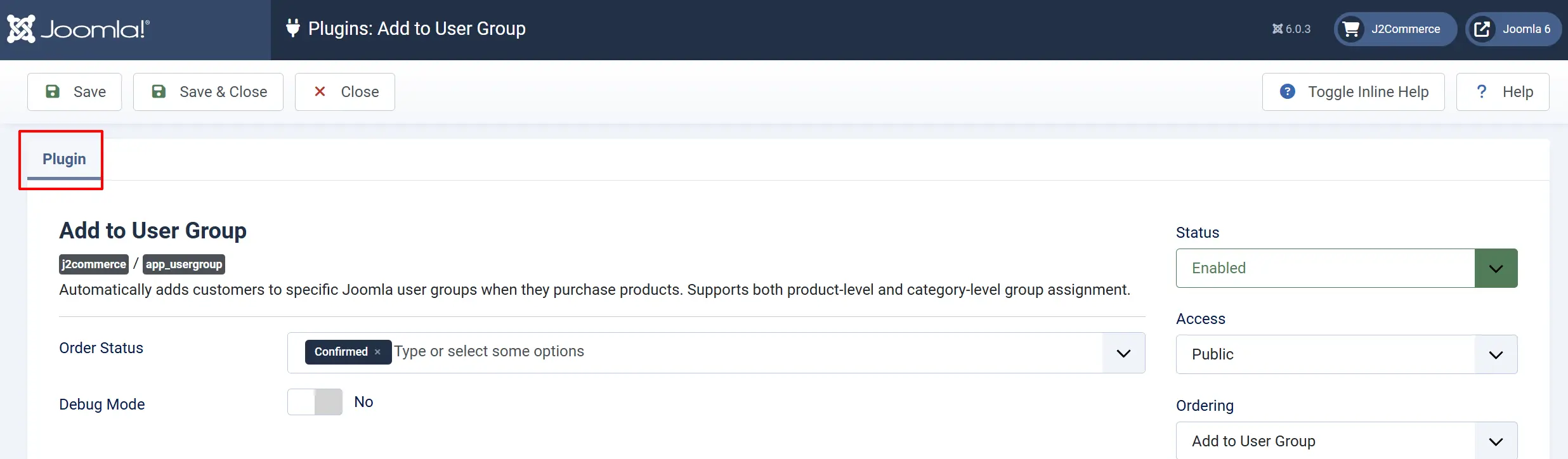Click the plug icon beside the Plugins title

[292, 28]
